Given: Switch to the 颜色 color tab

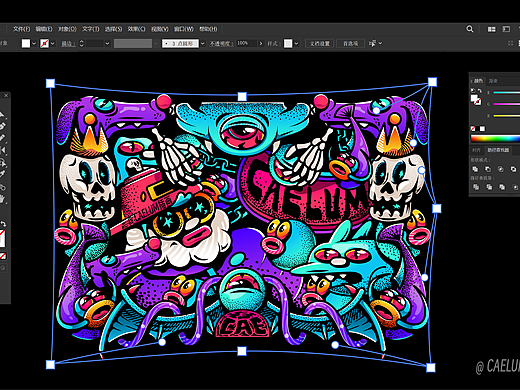Looking at the screenshot, I should tap(478, 81).
